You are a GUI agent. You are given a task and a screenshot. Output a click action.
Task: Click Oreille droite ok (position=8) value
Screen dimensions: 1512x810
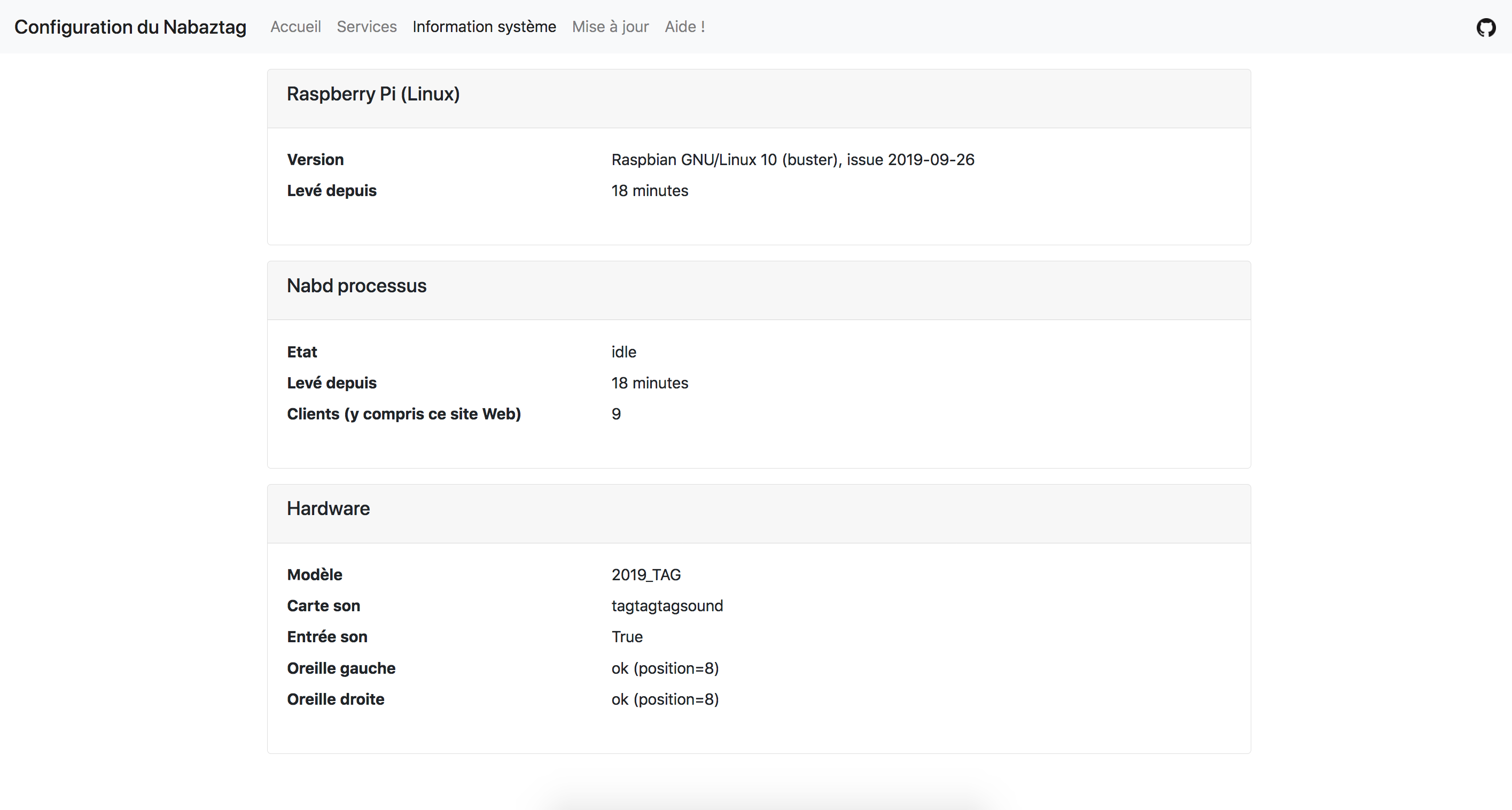(665, 699)
